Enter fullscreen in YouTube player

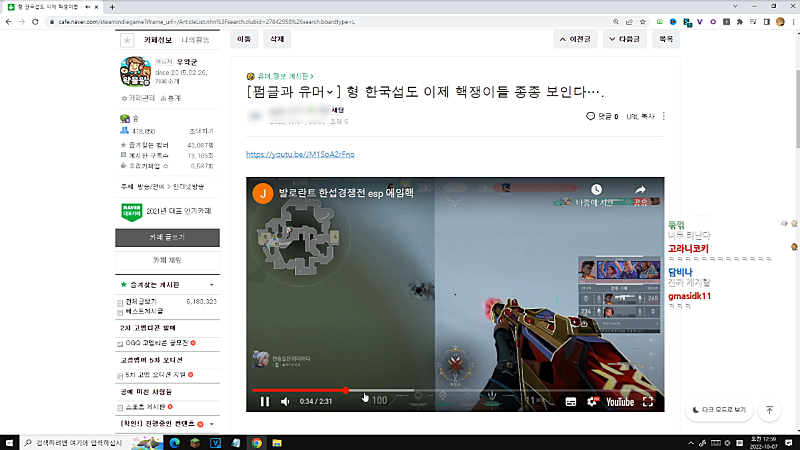648,402
